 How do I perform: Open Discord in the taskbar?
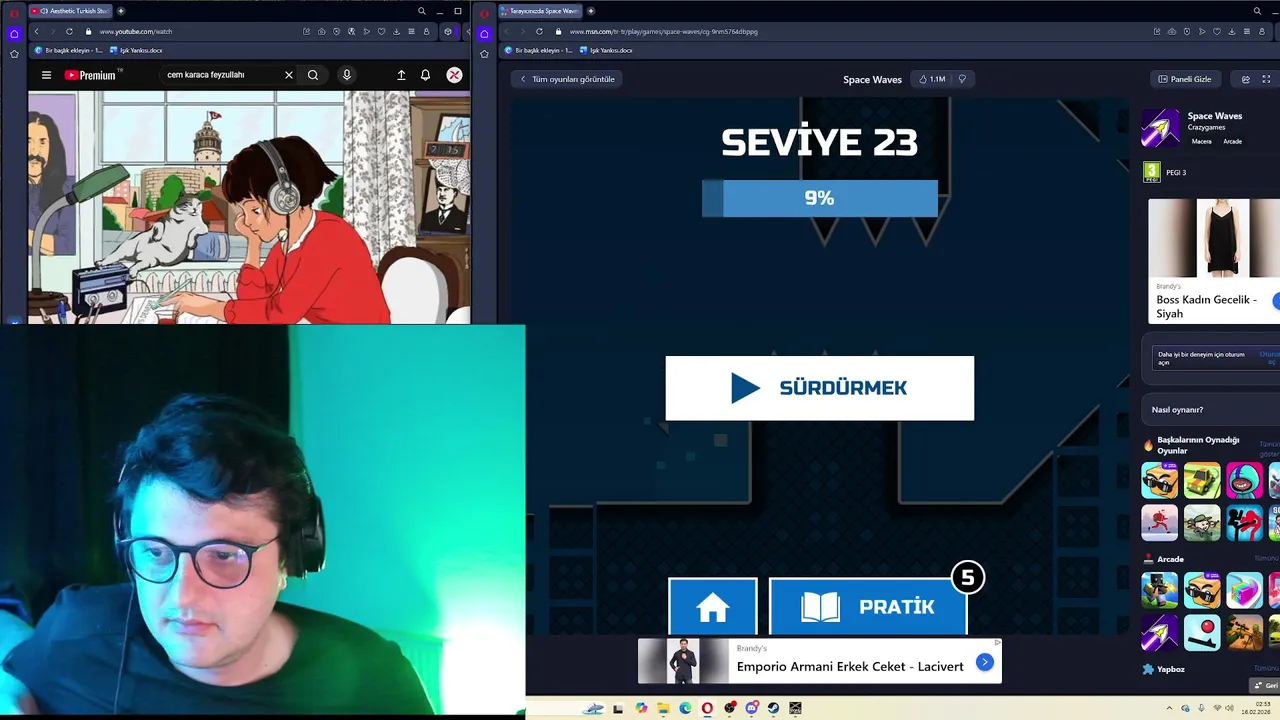coord(751,708)
